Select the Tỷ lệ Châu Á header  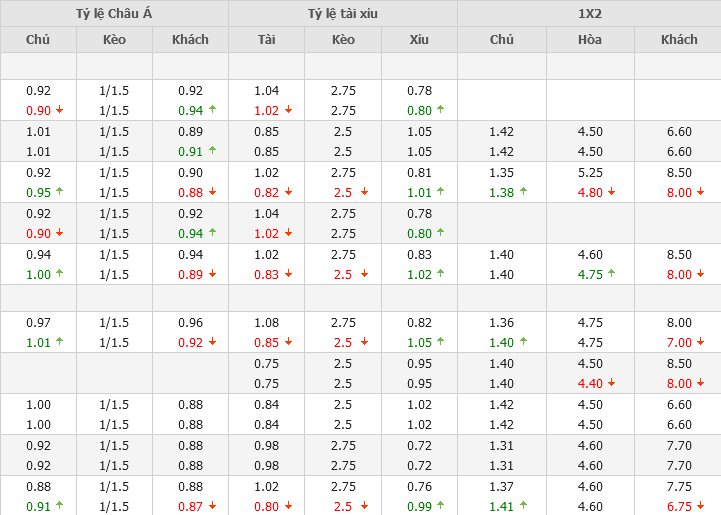click(114, 13)
